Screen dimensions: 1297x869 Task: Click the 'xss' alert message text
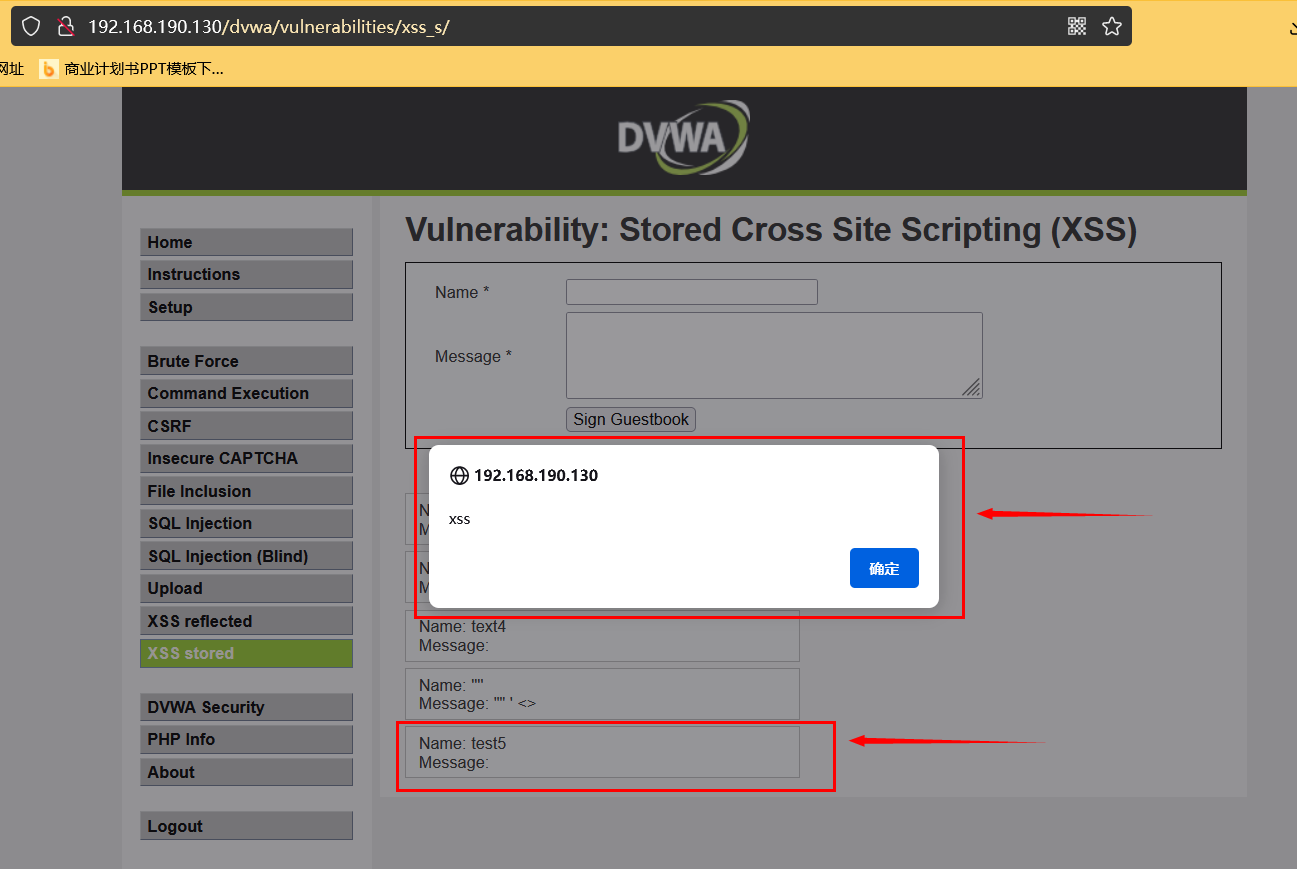[x=460, y=519]
